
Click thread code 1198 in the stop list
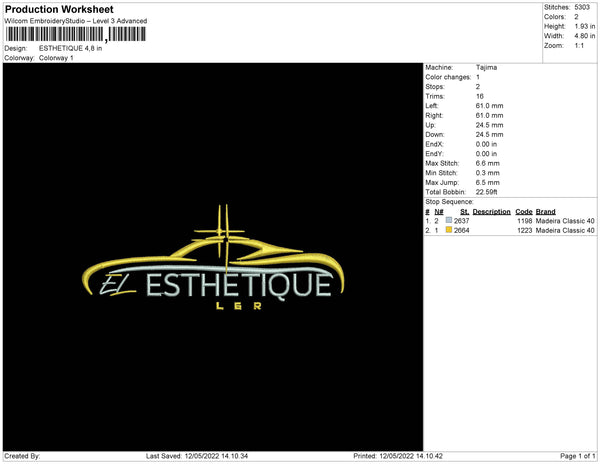[525, 221]
